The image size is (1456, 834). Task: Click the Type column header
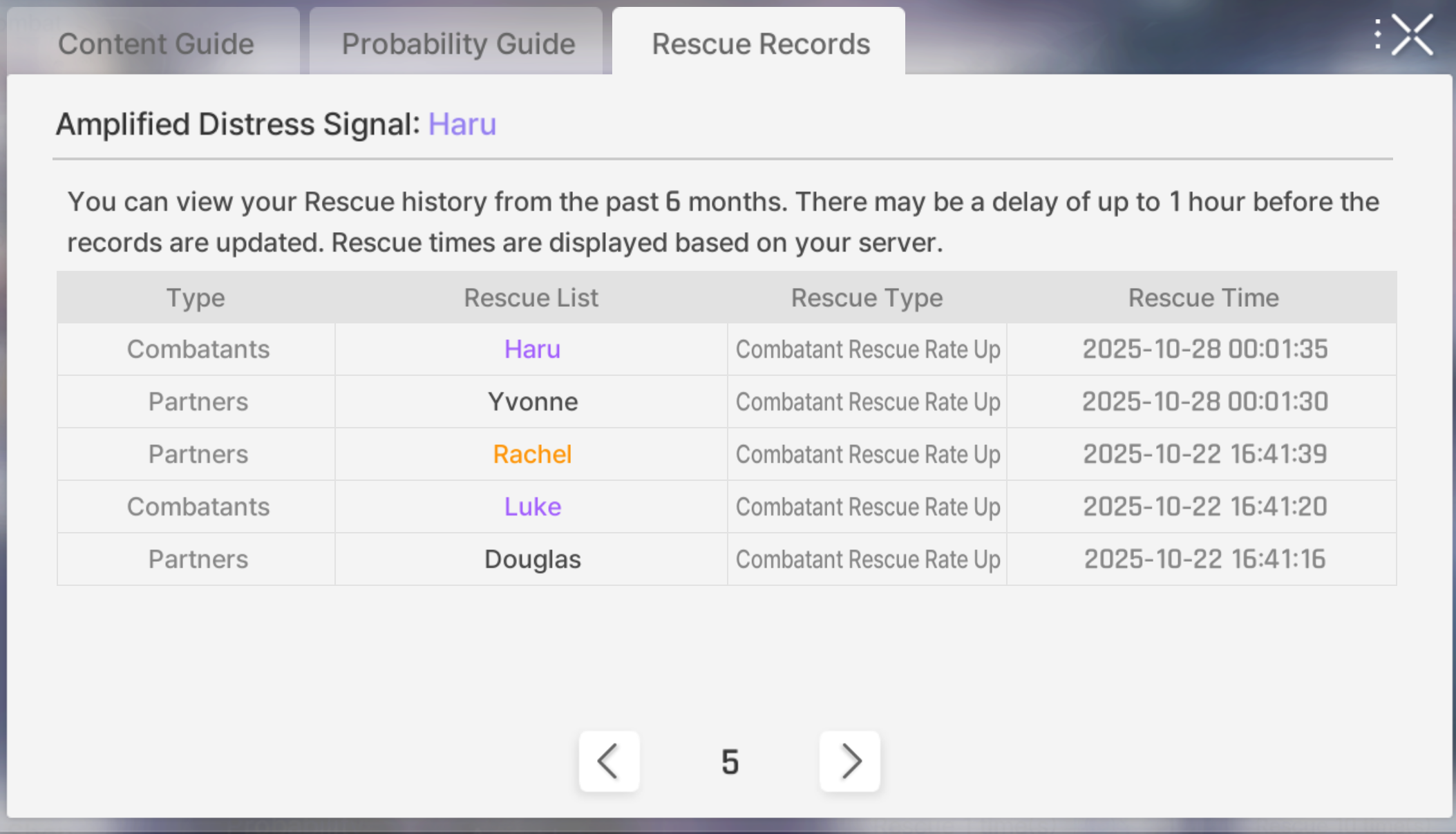(196, 298)
